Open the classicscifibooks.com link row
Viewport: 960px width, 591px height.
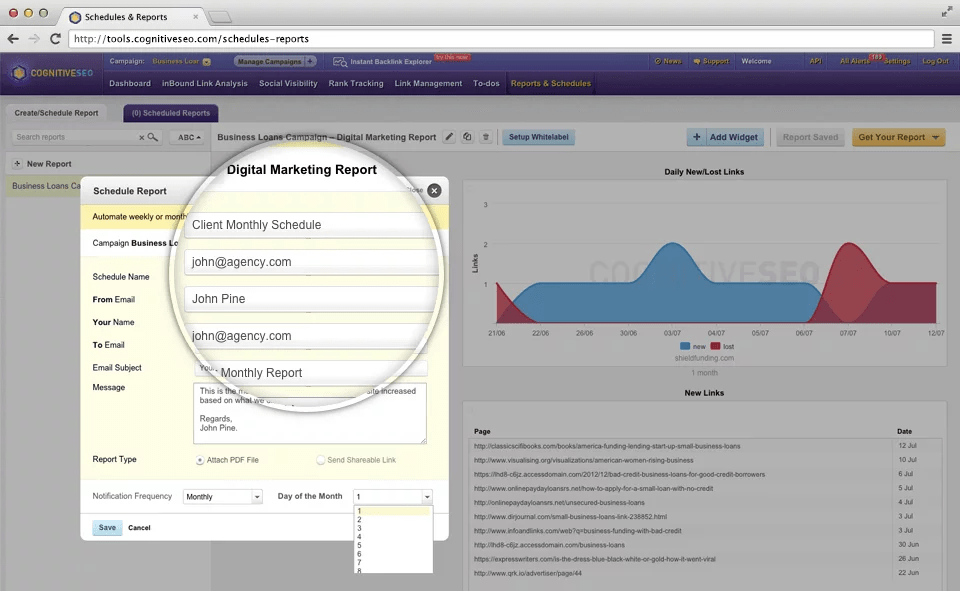(x=607, y=446)
